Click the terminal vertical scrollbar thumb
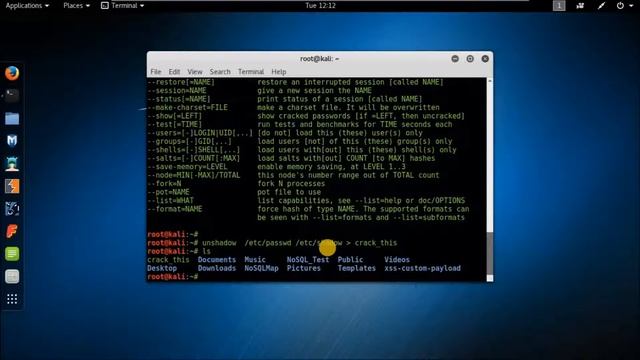 [490, 253]
